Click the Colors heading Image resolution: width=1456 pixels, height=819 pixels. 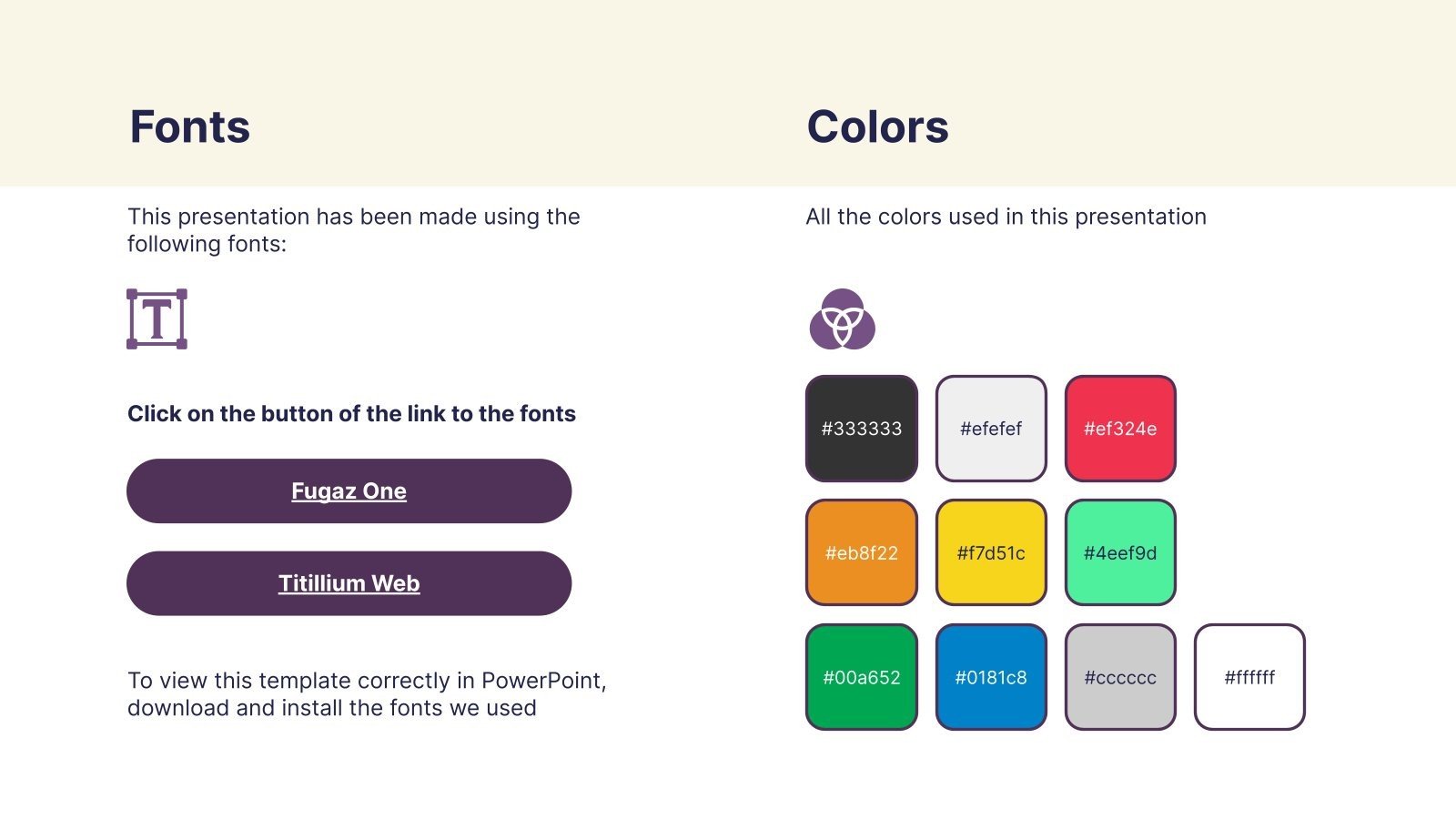(877, 126)
